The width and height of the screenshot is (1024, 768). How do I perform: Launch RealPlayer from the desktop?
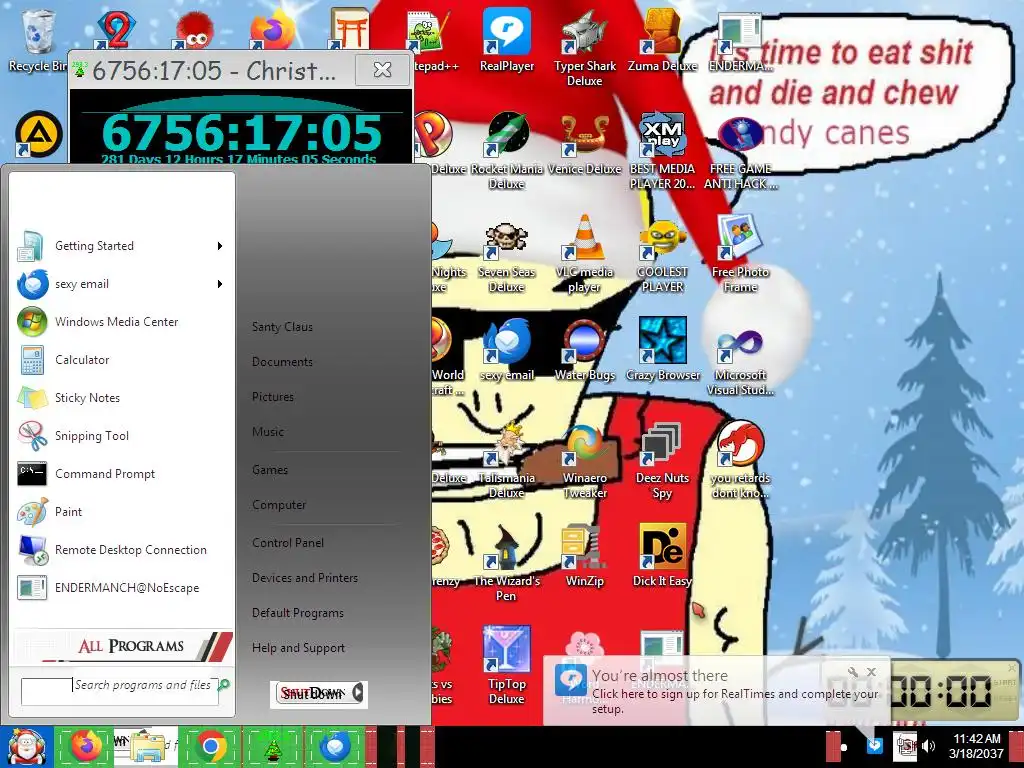click(x=507, y=40)
